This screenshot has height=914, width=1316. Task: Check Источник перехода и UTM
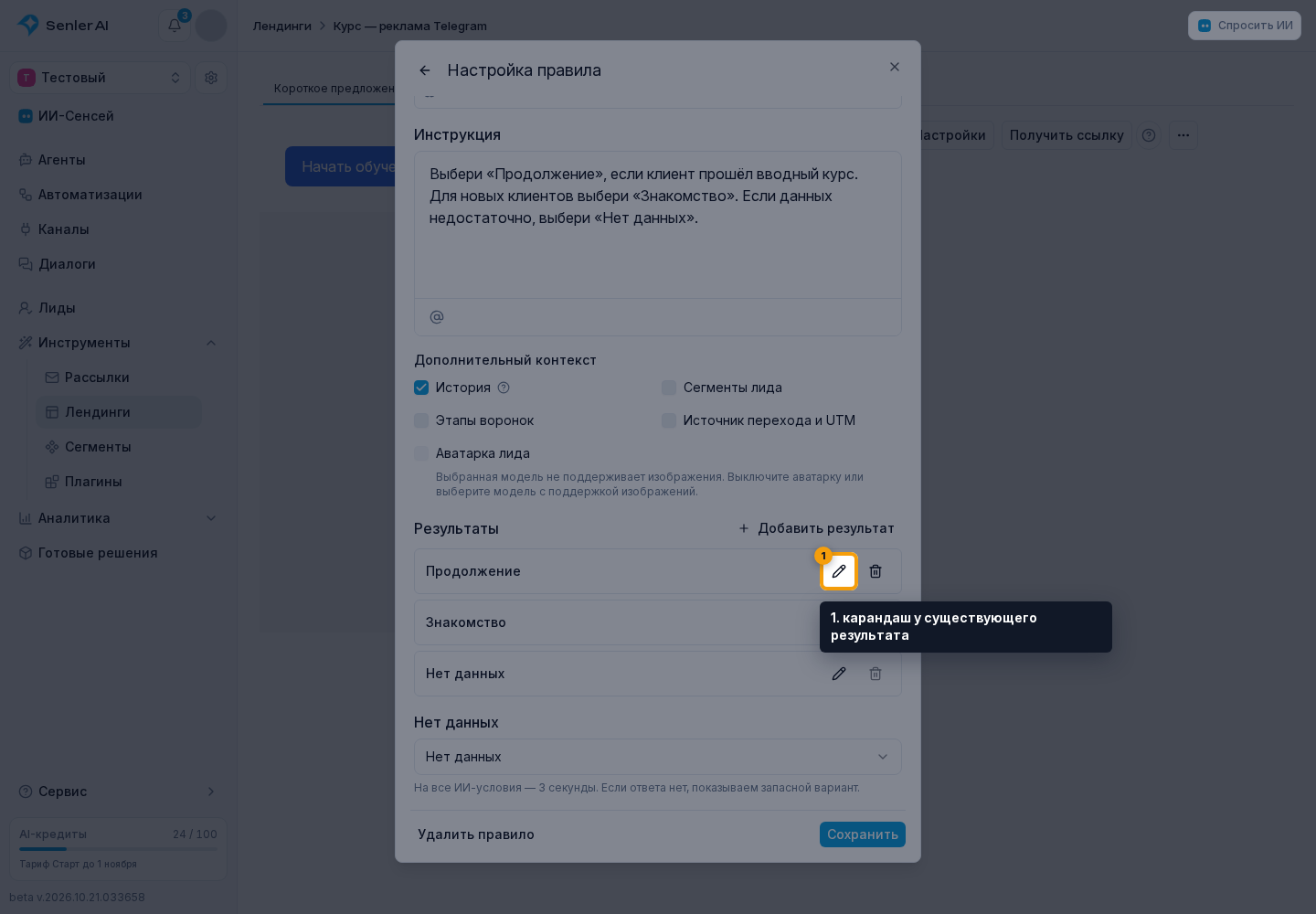(669, 420)
